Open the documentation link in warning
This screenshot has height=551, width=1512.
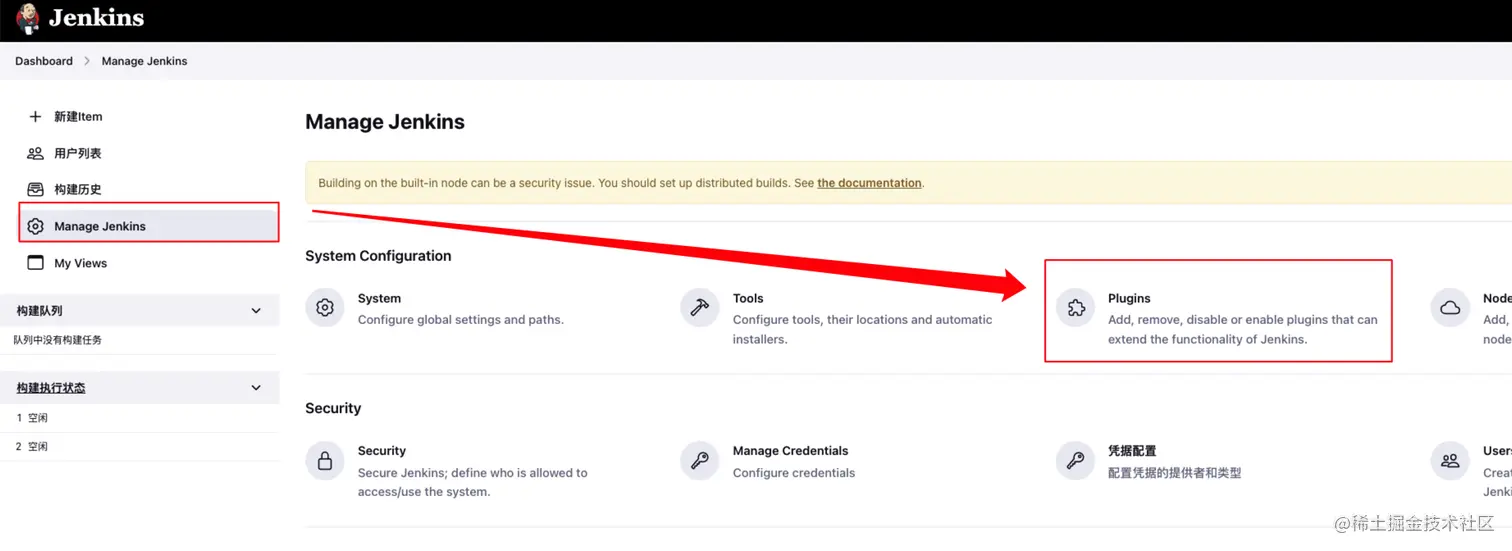coord(869,184)
